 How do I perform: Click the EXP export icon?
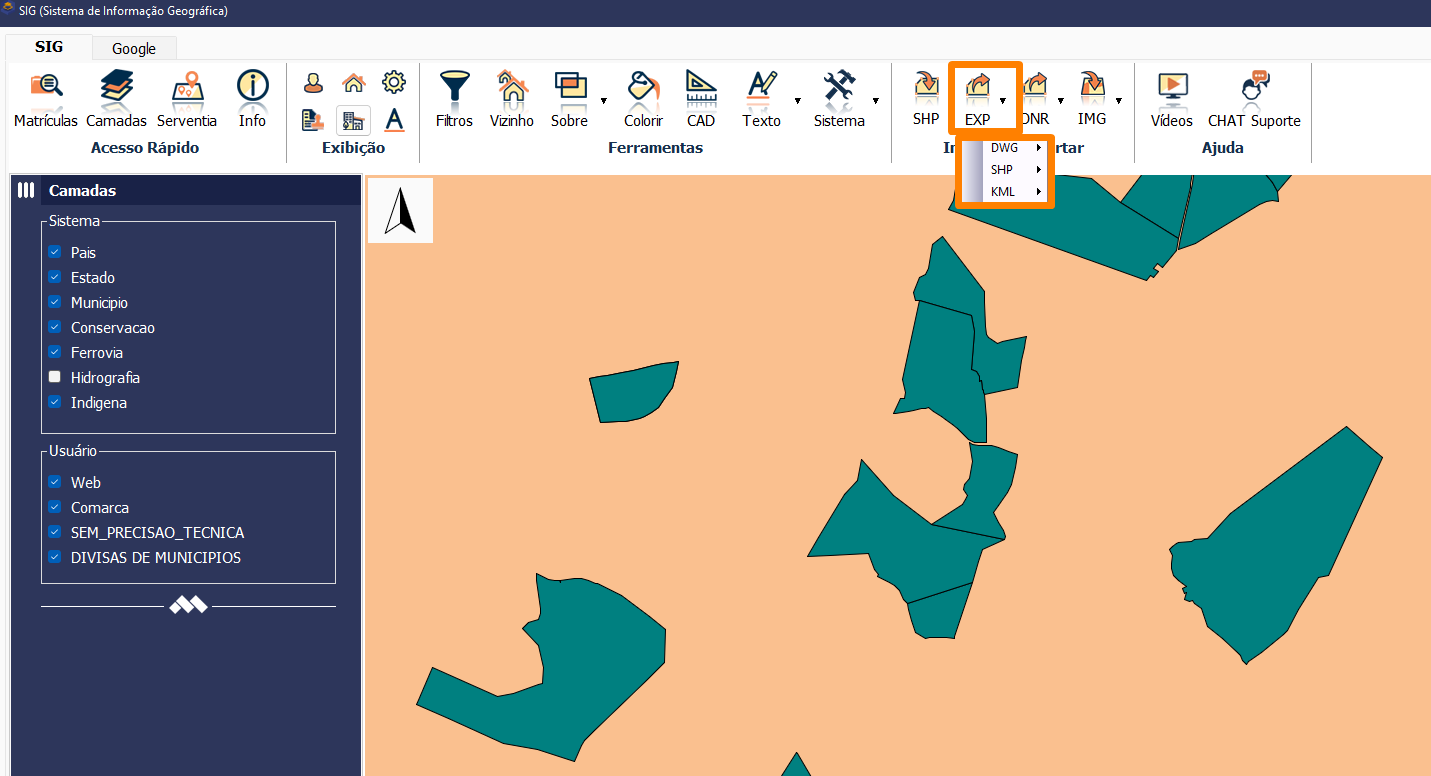click(x=977, y=98)
